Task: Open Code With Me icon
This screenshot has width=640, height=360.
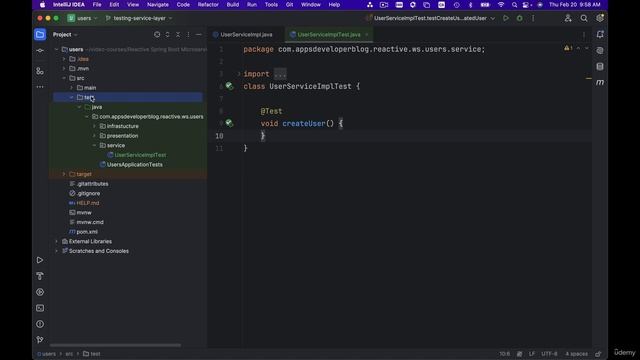Action: 568,18
